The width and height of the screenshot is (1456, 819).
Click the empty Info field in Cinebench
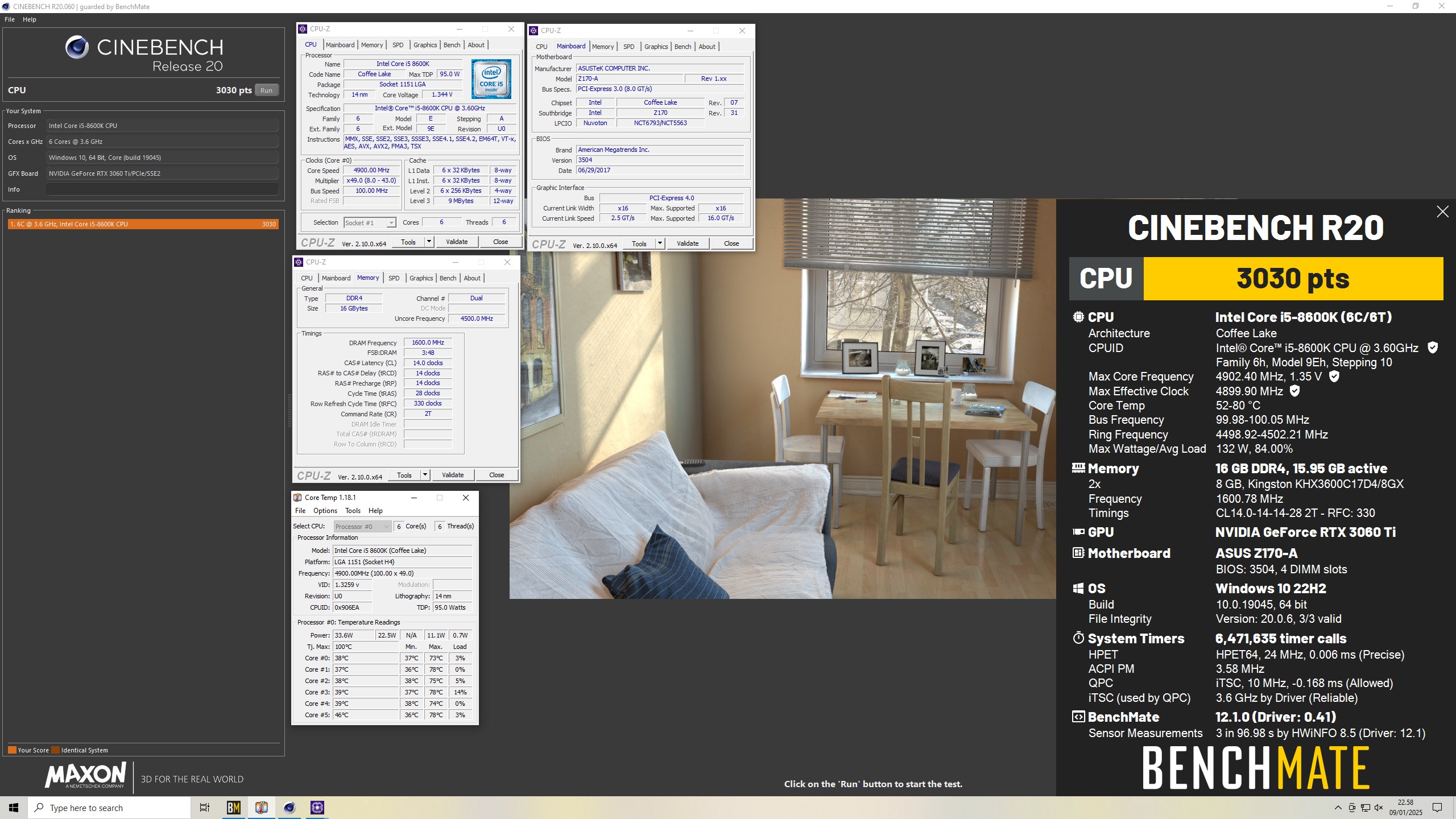coord(162,189)
